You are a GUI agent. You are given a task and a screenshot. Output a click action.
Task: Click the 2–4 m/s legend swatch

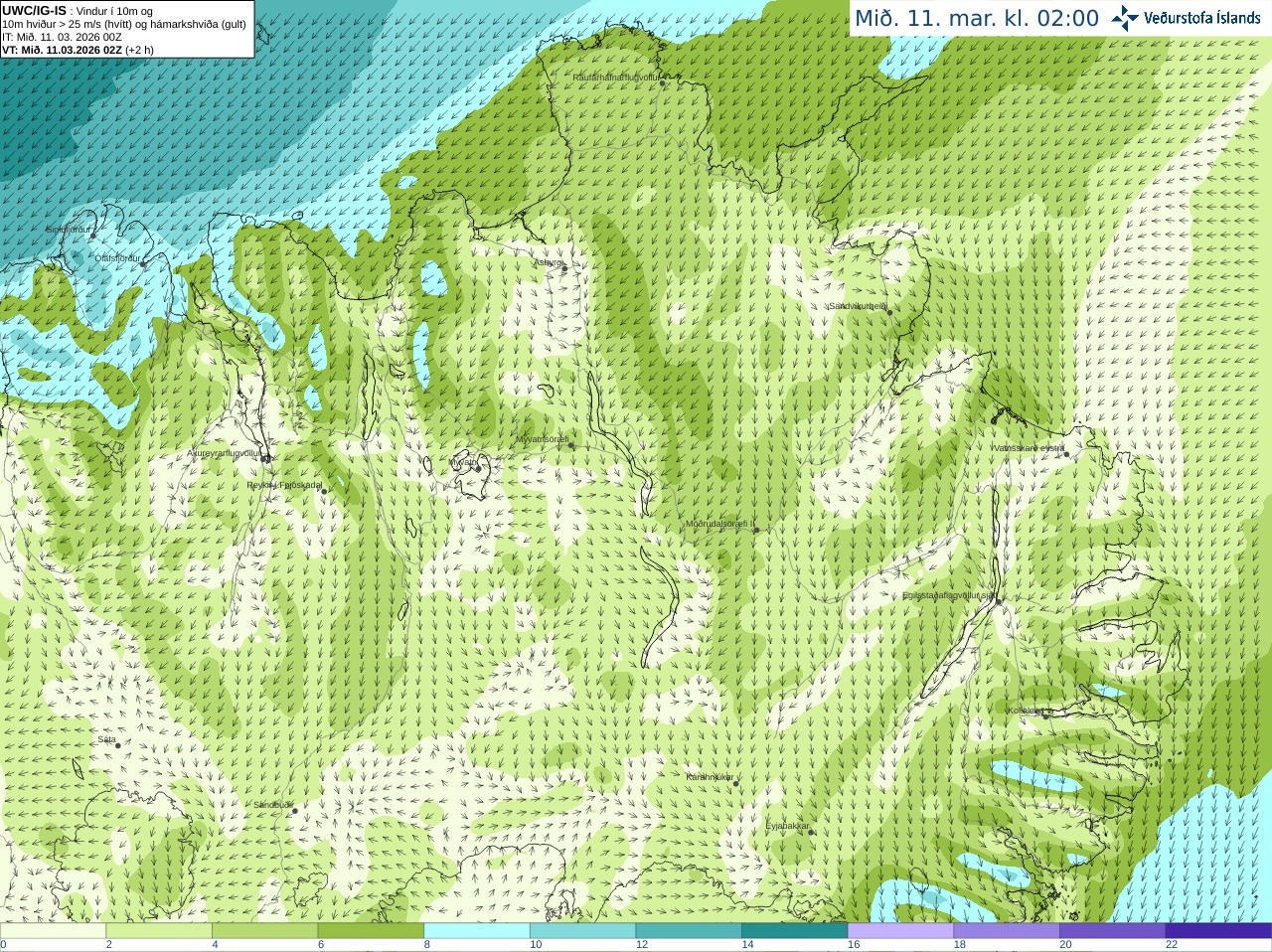tap(159, 931)
